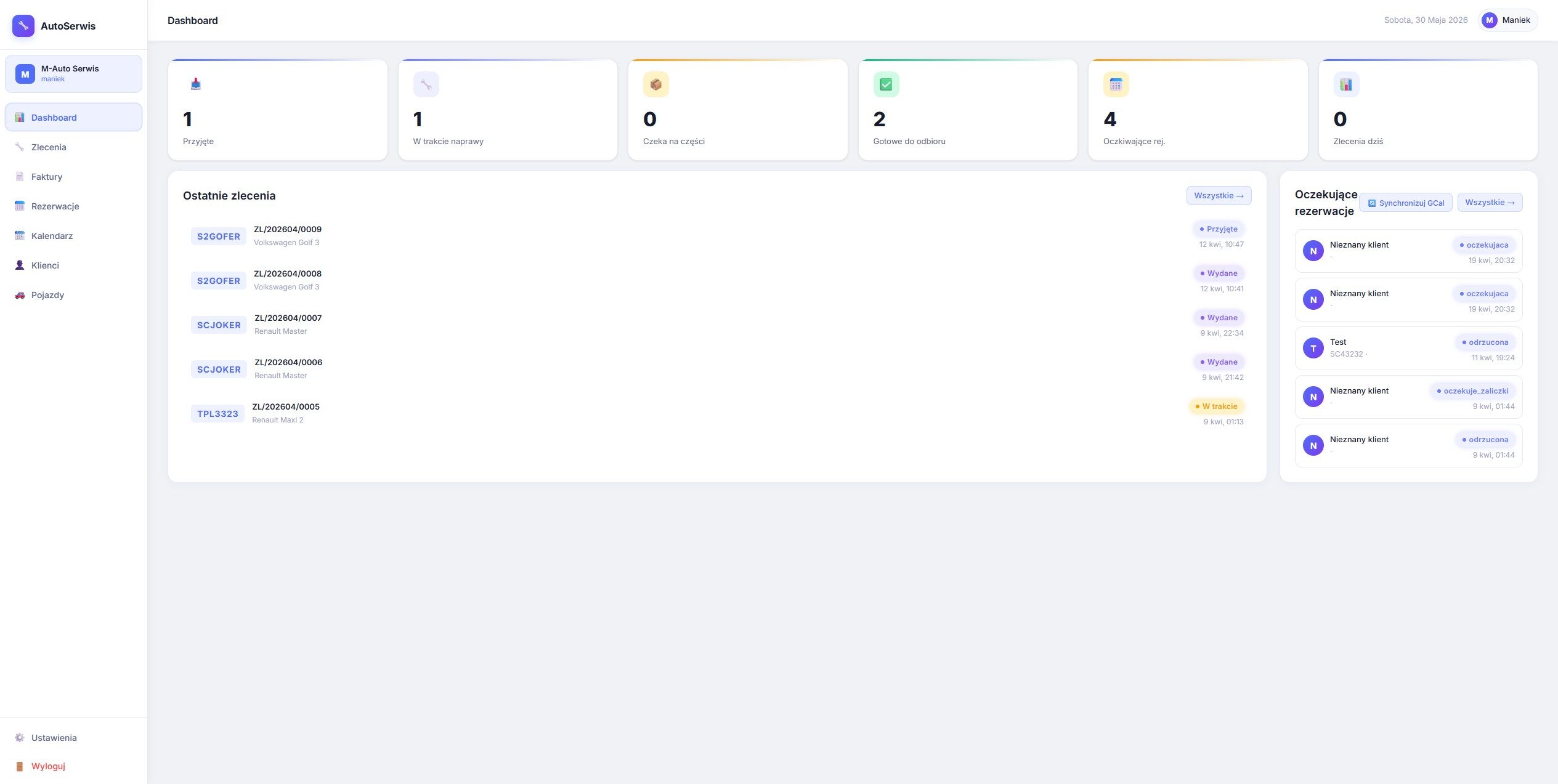Image resolution: width=1558 pixels, height=784 pixels.
Task: Click the 11 kwi, 19:24 timestamp
Action: tap(1493, 358)
